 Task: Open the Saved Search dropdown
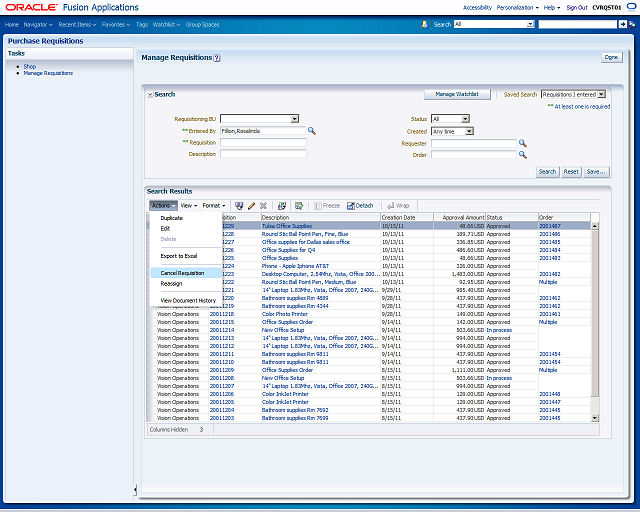tap(602, 94)
